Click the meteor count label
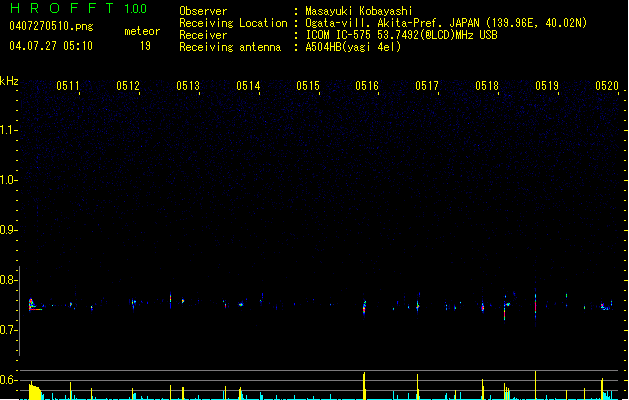This screenshot has width=629, height=400. point(142,31)
